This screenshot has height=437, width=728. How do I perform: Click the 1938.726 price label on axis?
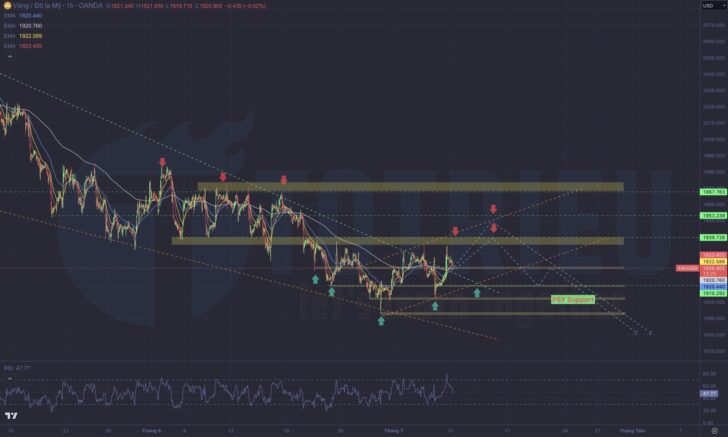pos(713,238)
